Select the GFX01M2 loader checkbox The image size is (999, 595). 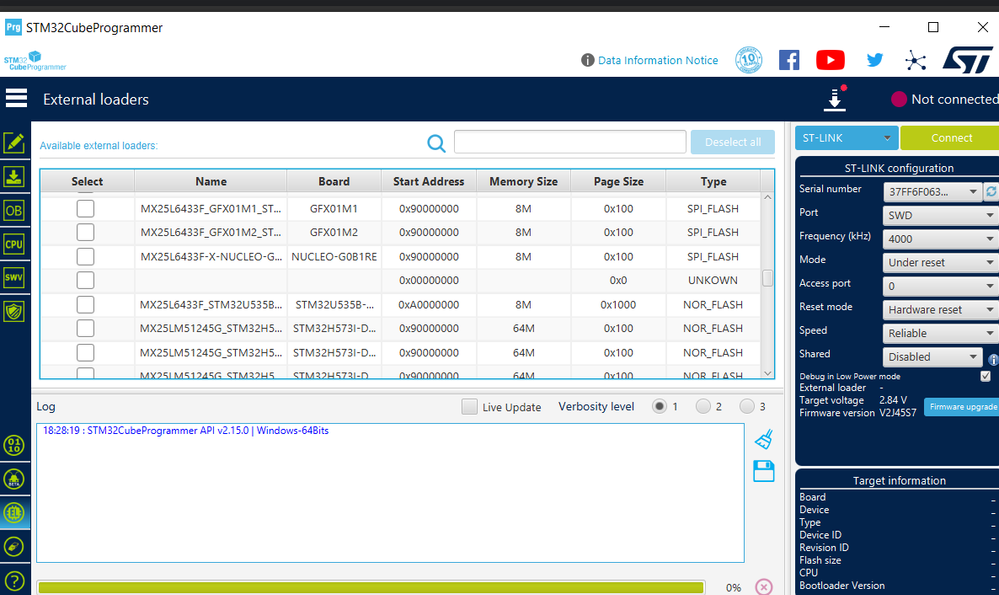tap(85, 232)
